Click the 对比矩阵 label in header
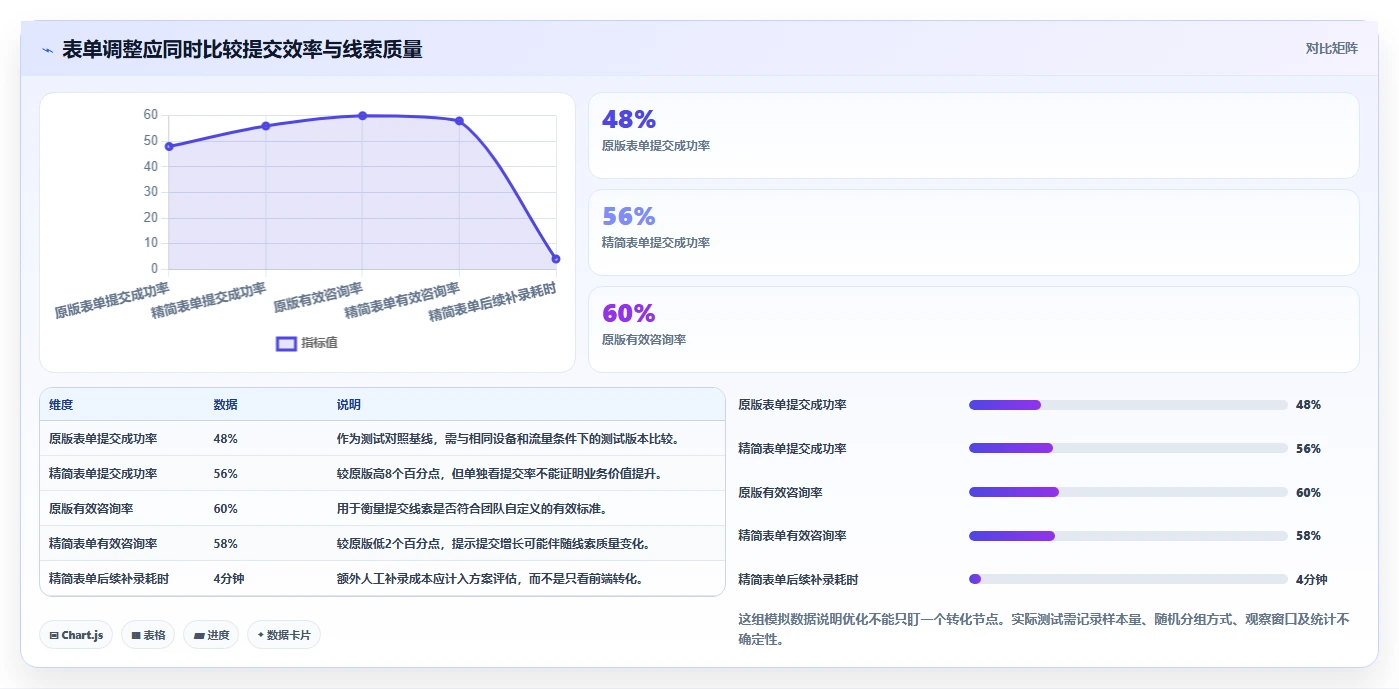 pyautogui.click(x=1331, y=48)
